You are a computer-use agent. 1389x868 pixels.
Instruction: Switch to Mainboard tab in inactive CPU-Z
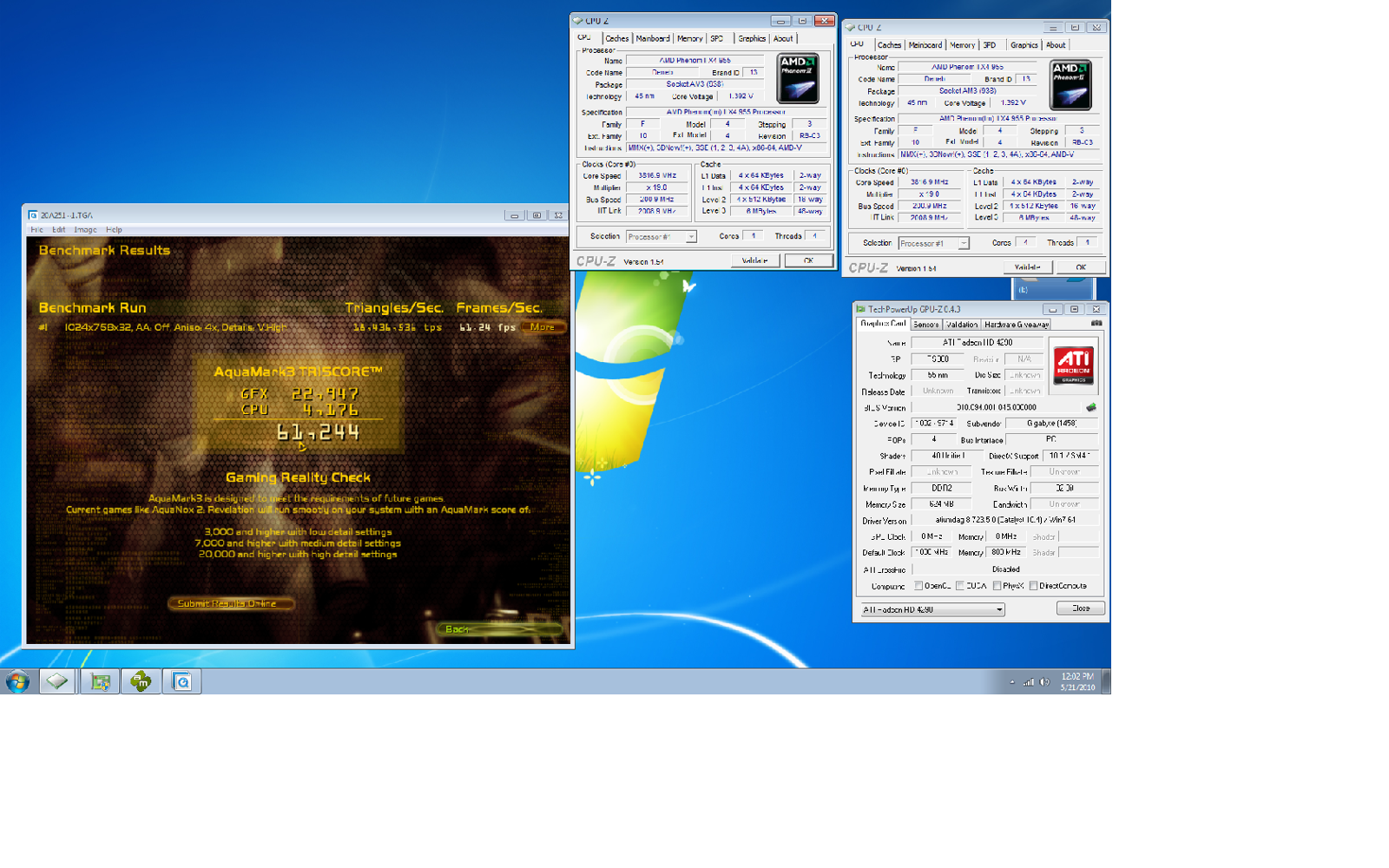click(x=925, y=45)
